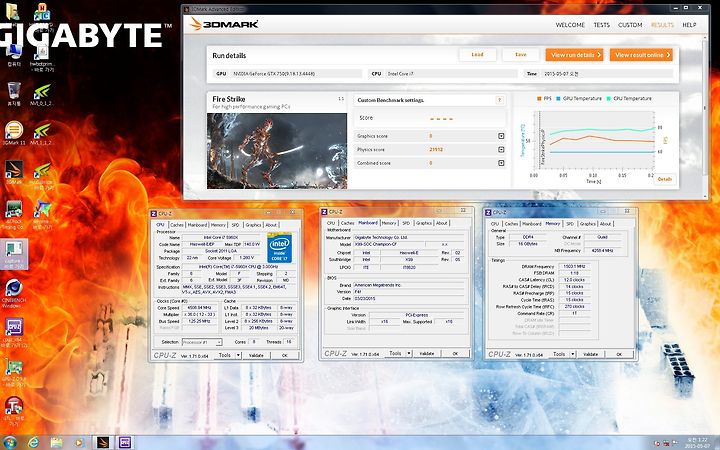Click the CPU Temperature teal legend swatch
Screen dimensions: 720x450
pos(609,98)
